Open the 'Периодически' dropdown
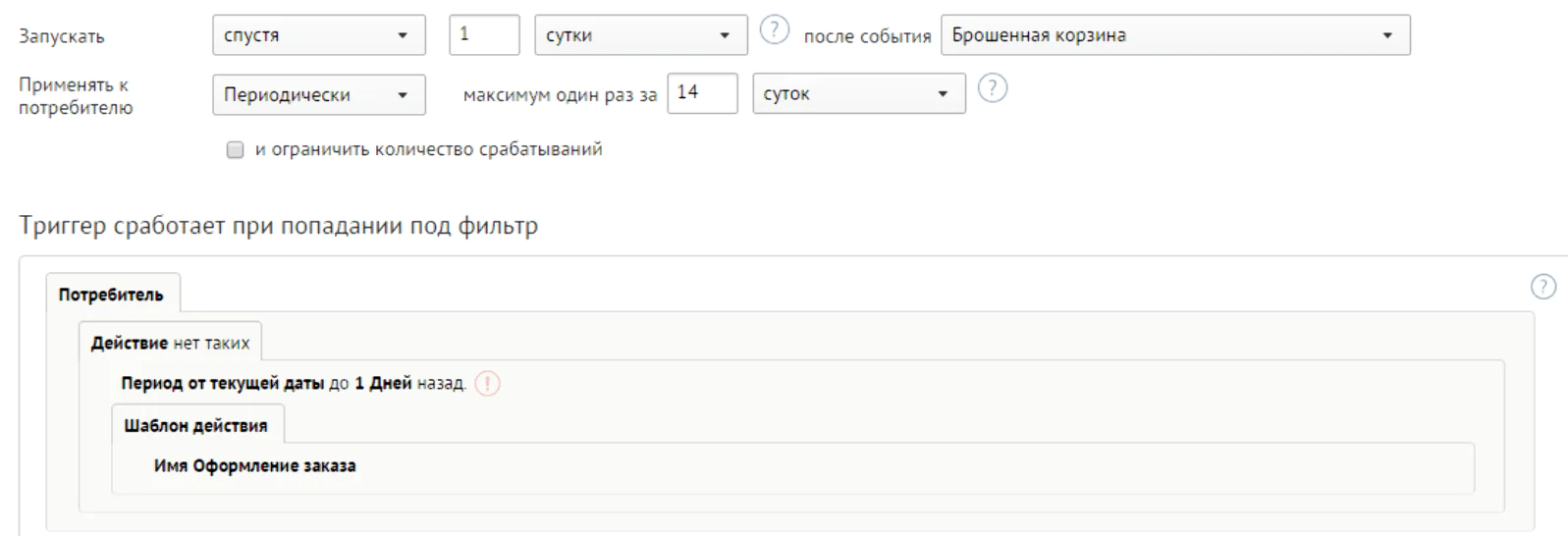 click(319, 95)
